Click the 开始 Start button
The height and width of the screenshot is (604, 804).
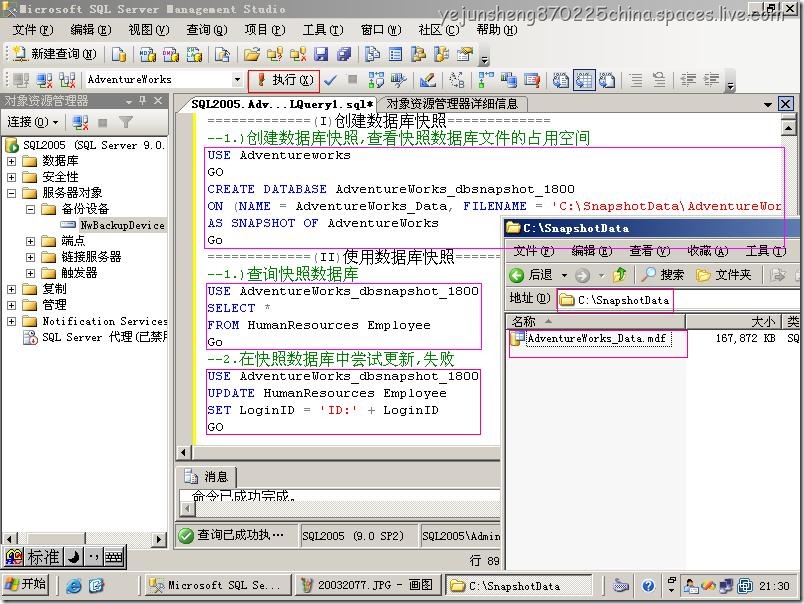click(26, 585)
